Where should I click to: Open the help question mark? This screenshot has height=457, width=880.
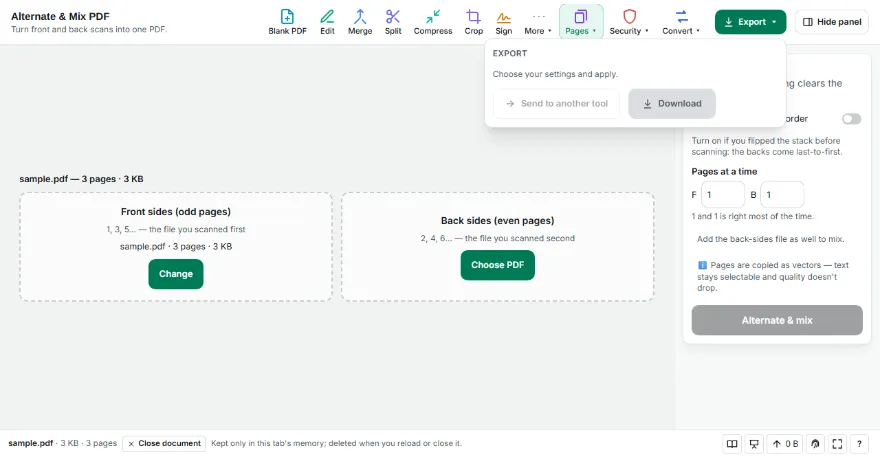tap(859, 444)
